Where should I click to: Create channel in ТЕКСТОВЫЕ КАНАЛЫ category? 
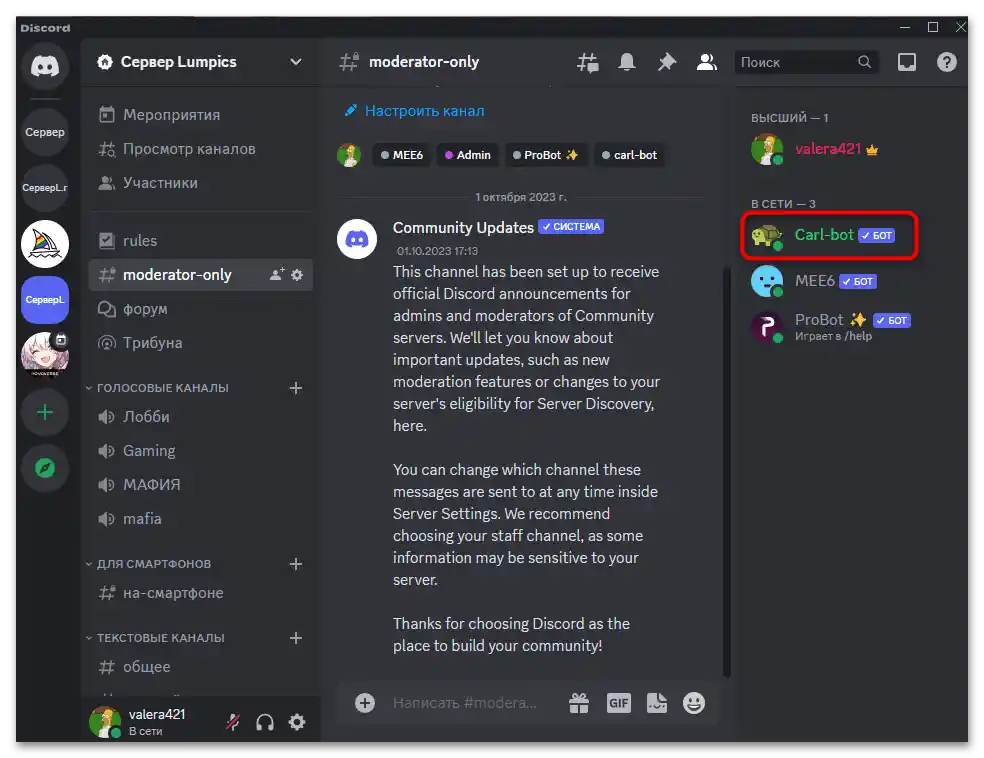coord(296,638)
